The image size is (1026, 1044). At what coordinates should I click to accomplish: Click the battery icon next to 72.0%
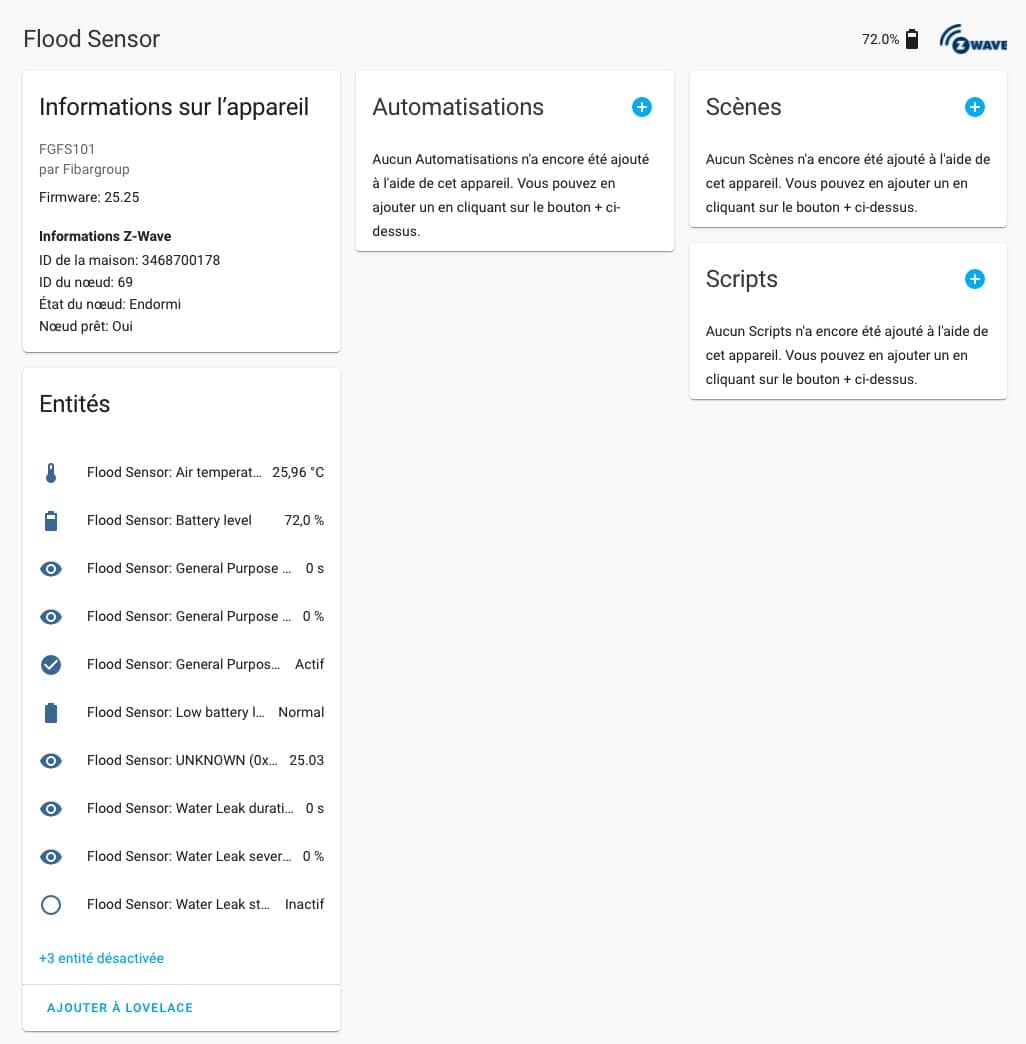(x=912, y=39)
